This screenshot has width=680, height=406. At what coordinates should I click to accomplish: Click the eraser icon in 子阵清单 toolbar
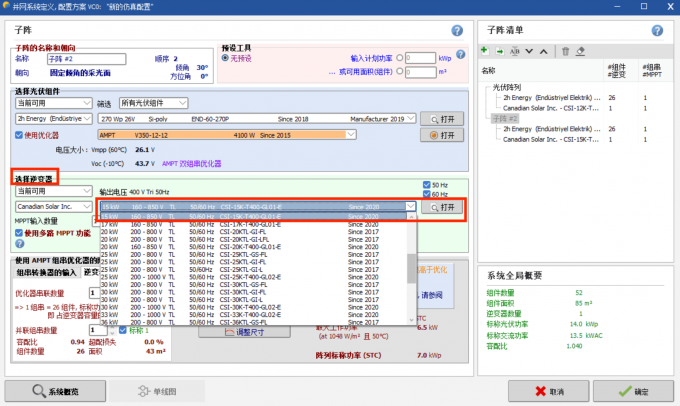(x=580, y=51)
